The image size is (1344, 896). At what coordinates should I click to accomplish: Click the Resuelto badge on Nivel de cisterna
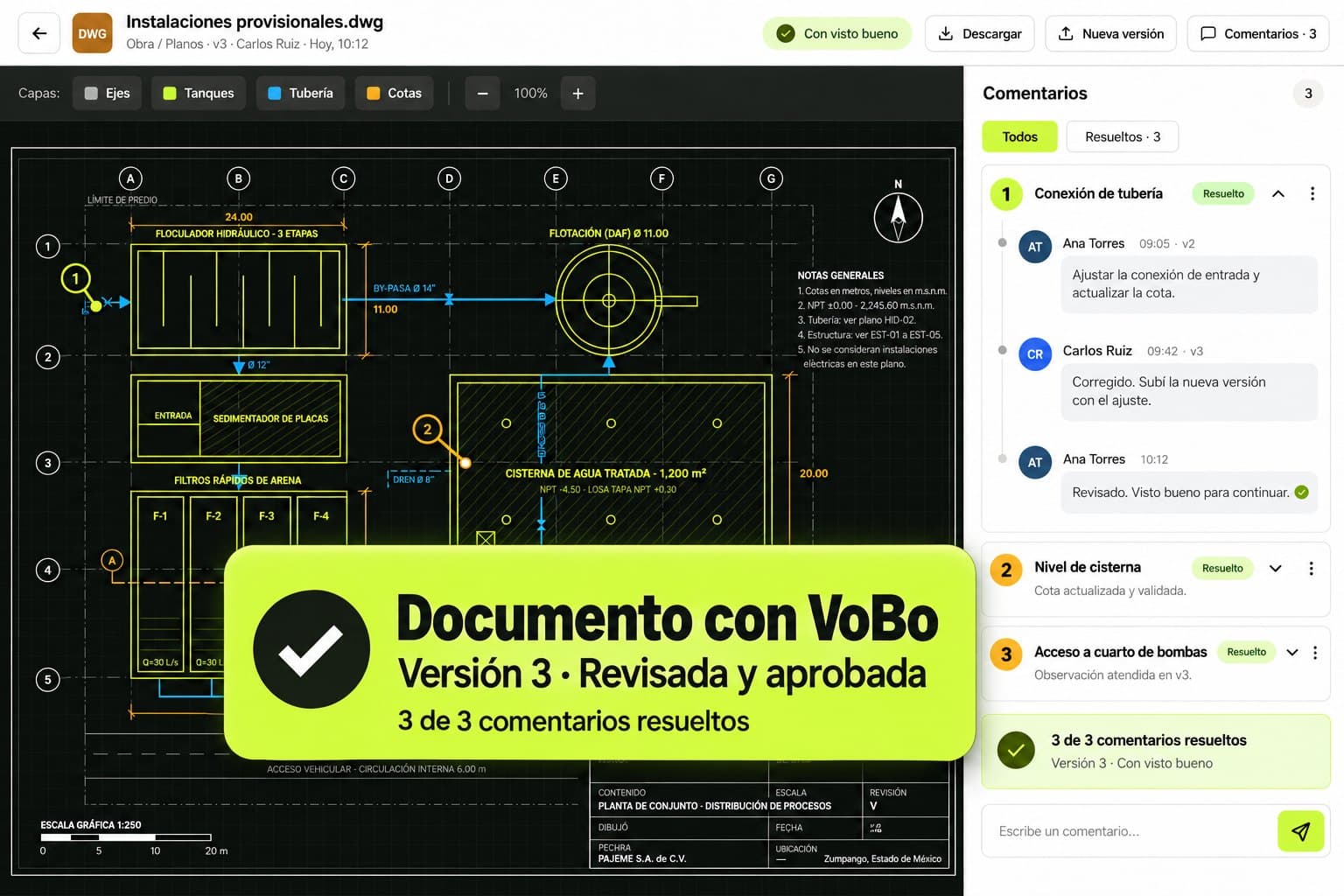point(1222,568)
